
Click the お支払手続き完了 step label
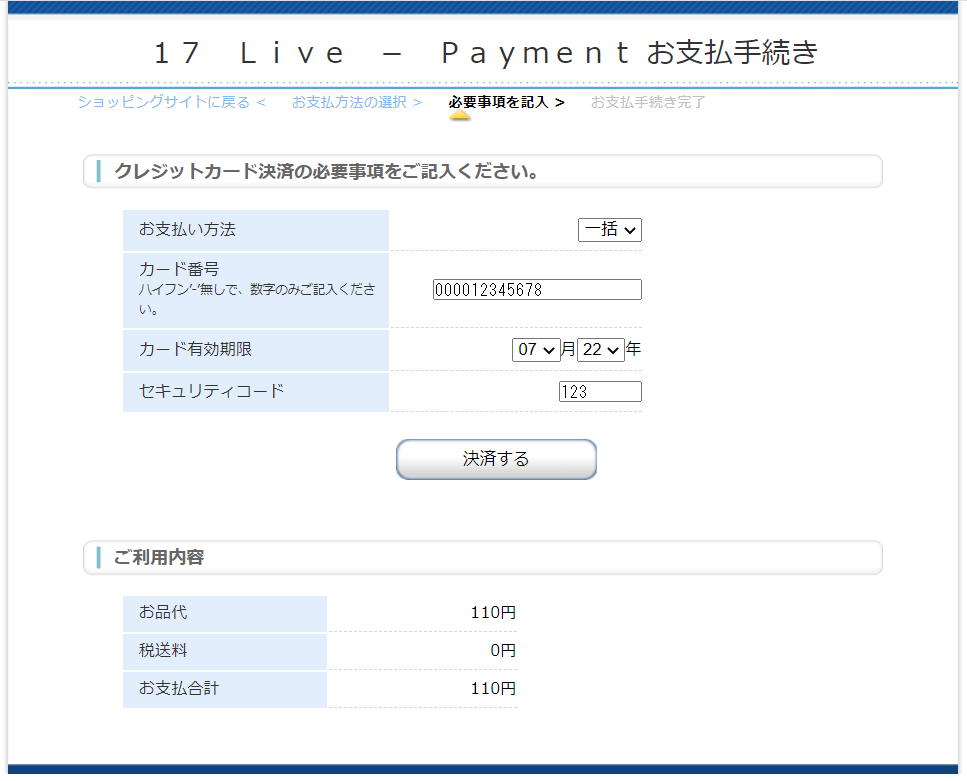tap(648, 102)
